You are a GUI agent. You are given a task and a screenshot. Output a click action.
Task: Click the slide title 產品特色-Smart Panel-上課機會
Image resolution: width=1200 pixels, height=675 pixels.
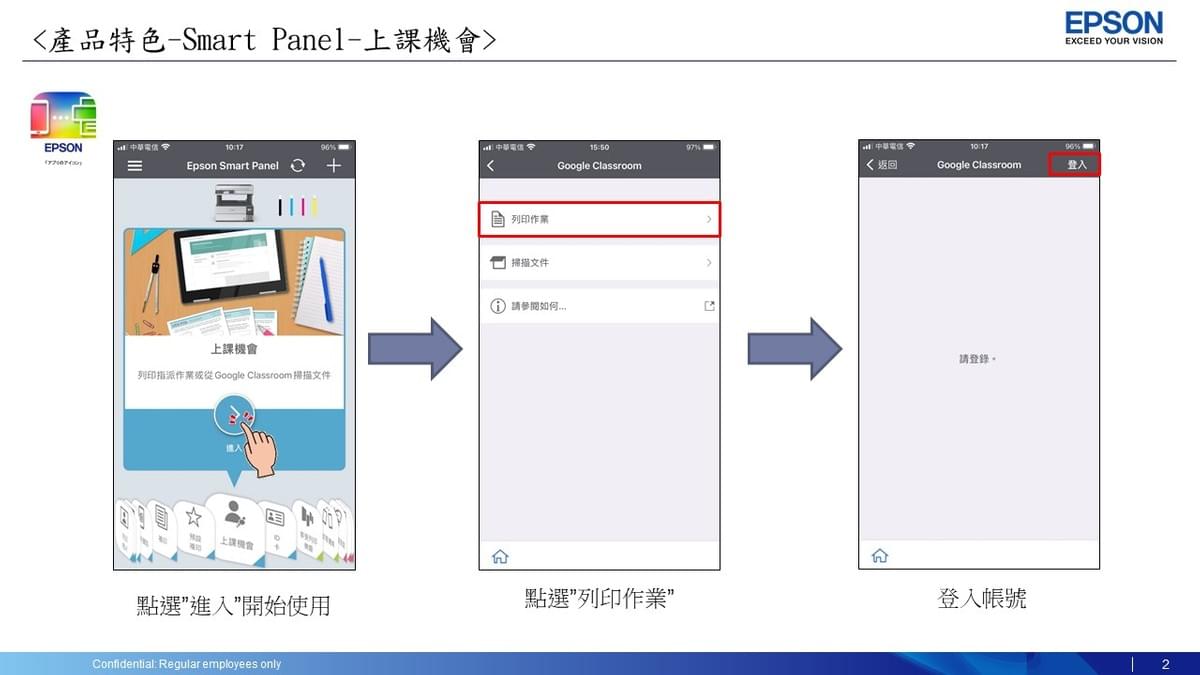point(265,40)
